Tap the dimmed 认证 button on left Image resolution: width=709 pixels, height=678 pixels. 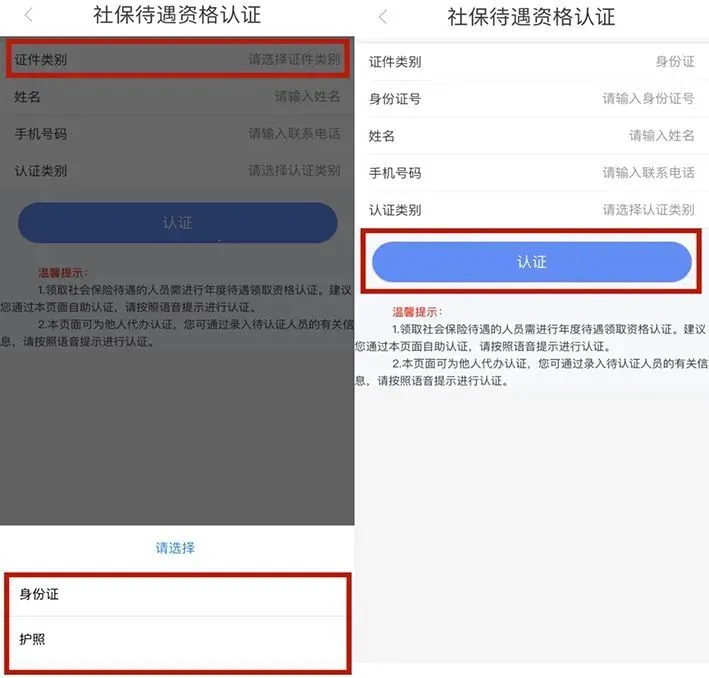tap(178, 223)
